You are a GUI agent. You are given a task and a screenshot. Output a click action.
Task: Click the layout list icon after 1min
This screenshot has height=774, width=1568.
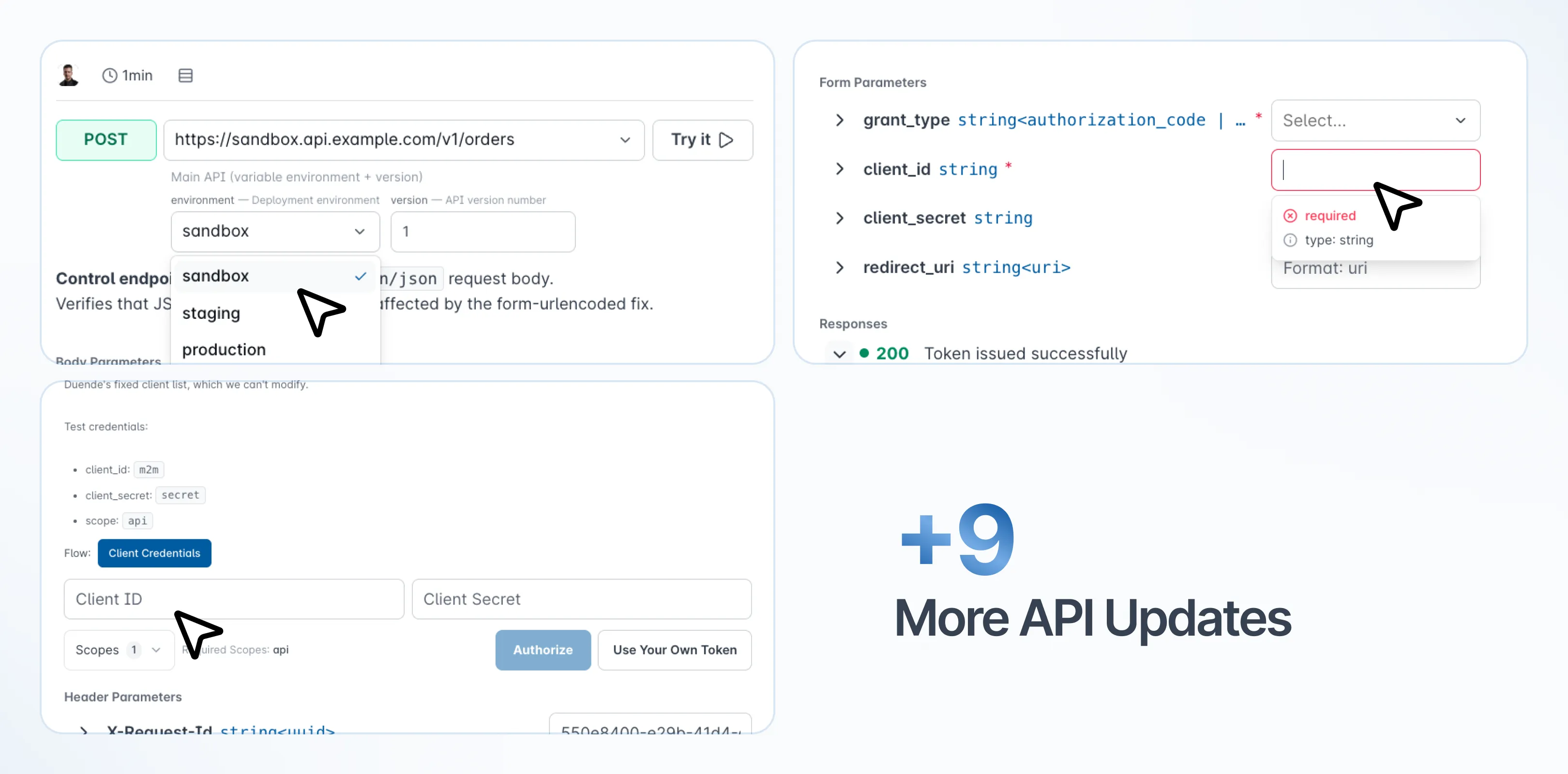(x=186, y=75)
